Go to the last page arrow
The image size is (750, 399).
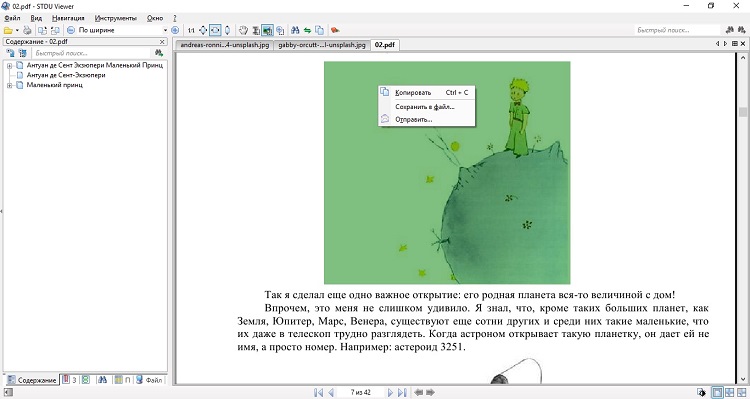(402, 393)
